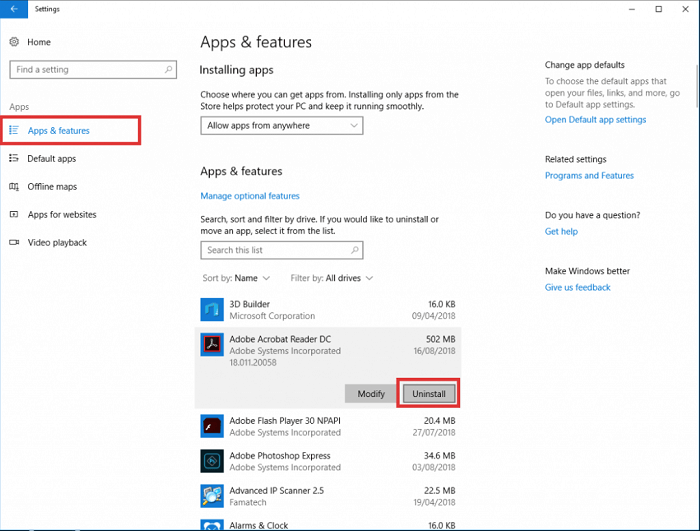The image size is (700, 531).
Task: Click the Adobe Flash Player 30 NPAPI icon
Action: [212, 426]
